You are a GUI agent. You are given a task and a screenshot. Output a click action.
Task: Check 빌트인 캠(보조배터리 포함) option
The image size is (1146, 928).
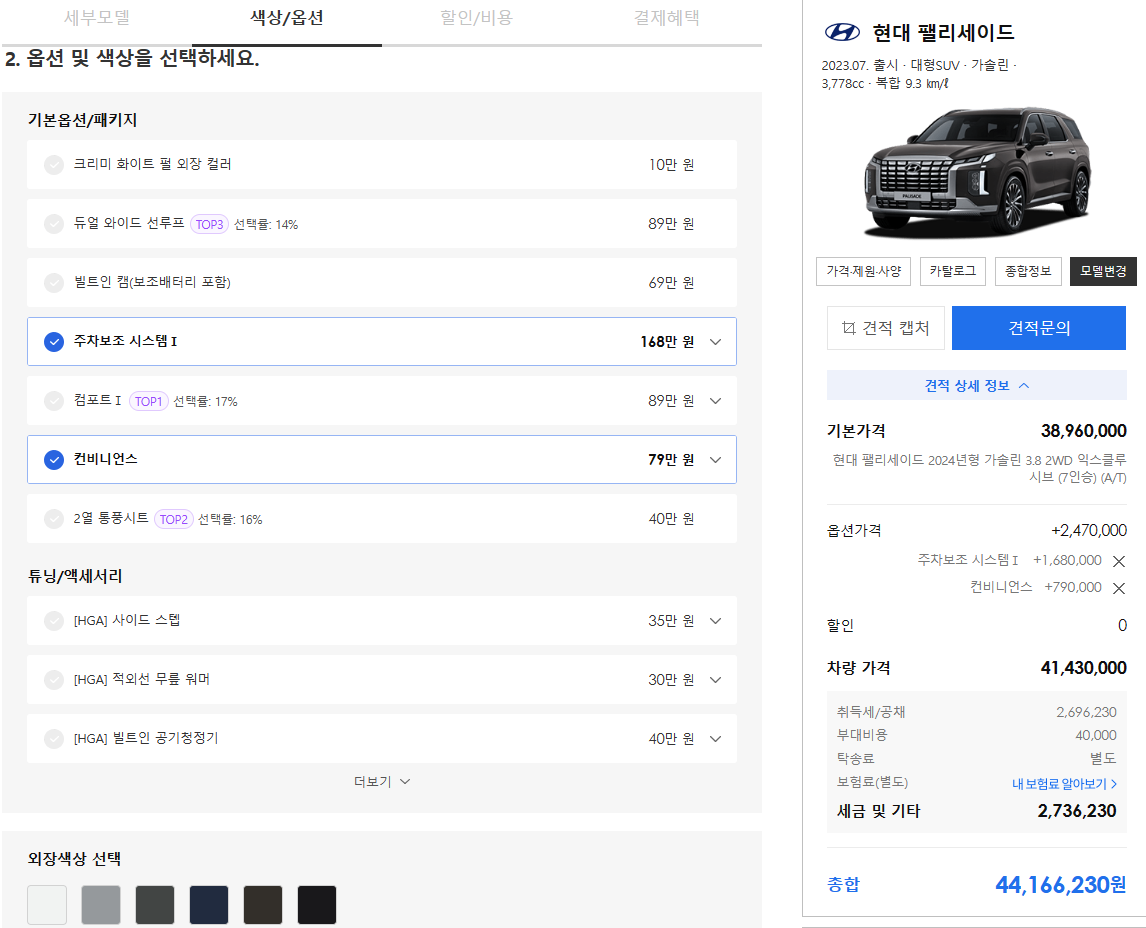tap(53, 283)
